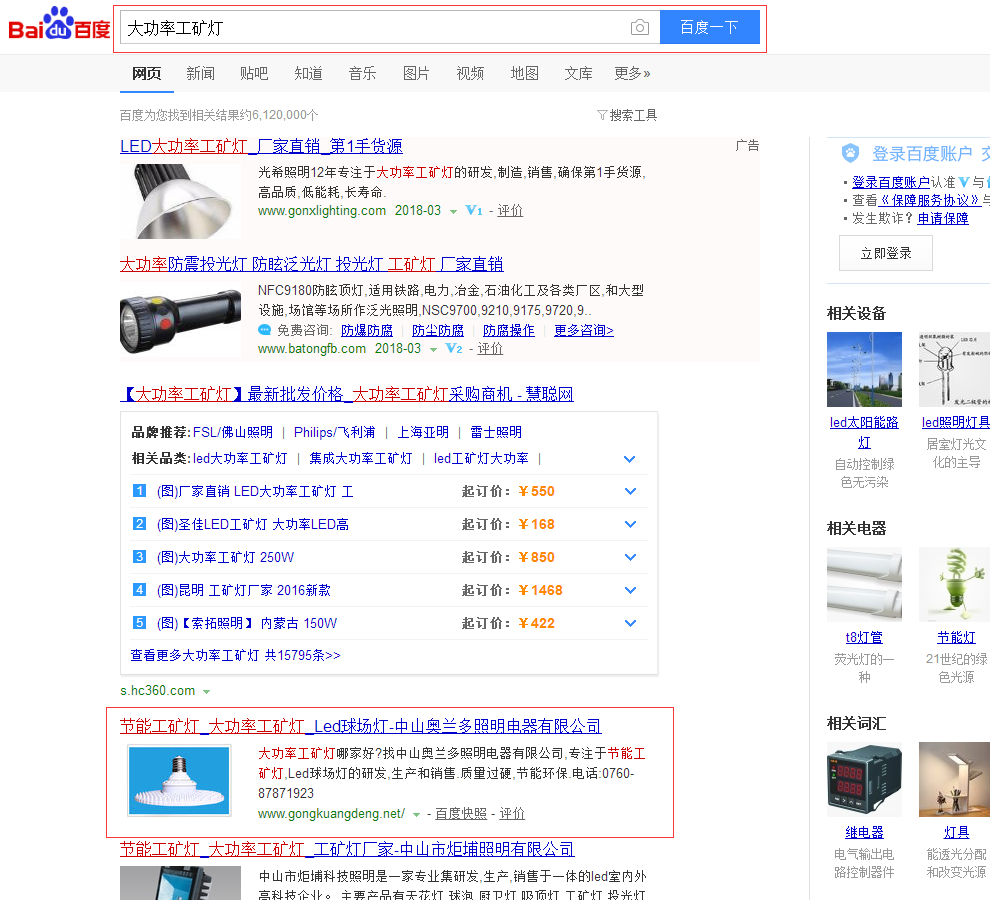Click the 百度一下 search button

(709, 28)
